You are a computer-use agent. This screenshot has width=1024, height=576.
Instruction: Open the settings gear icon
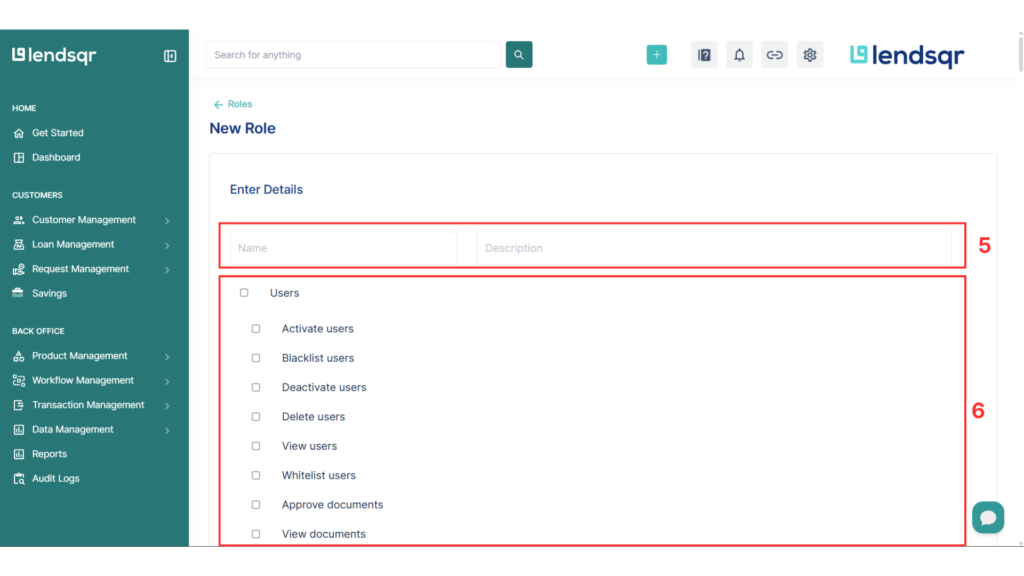click(x=810, y=54)
